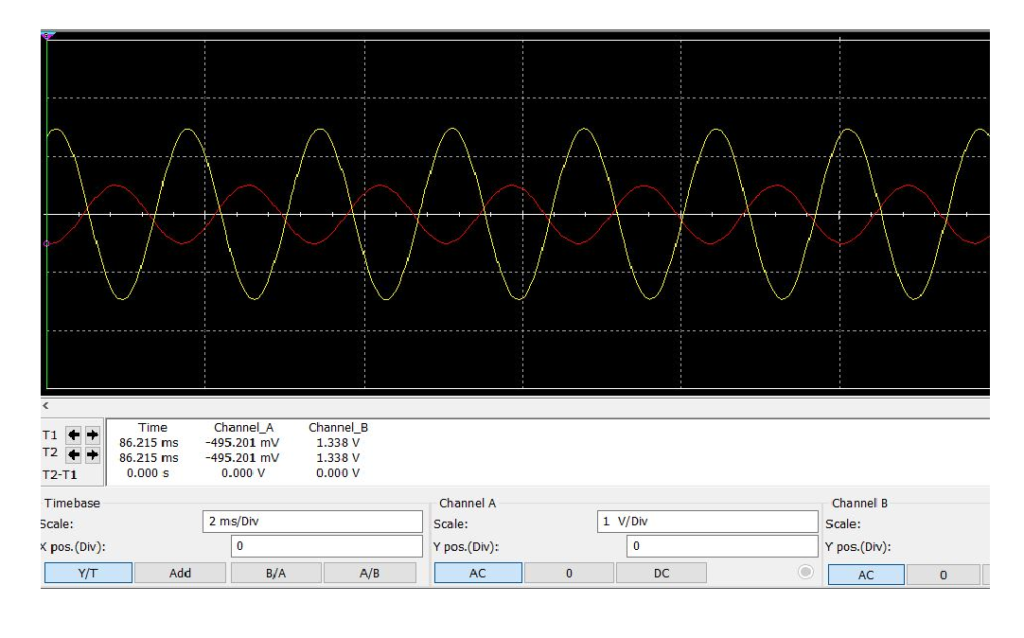This screenshot has width=1024, height=638.
Task: Click the Timebase X pos. (Div) field
Action: click(x=327, y=546)
